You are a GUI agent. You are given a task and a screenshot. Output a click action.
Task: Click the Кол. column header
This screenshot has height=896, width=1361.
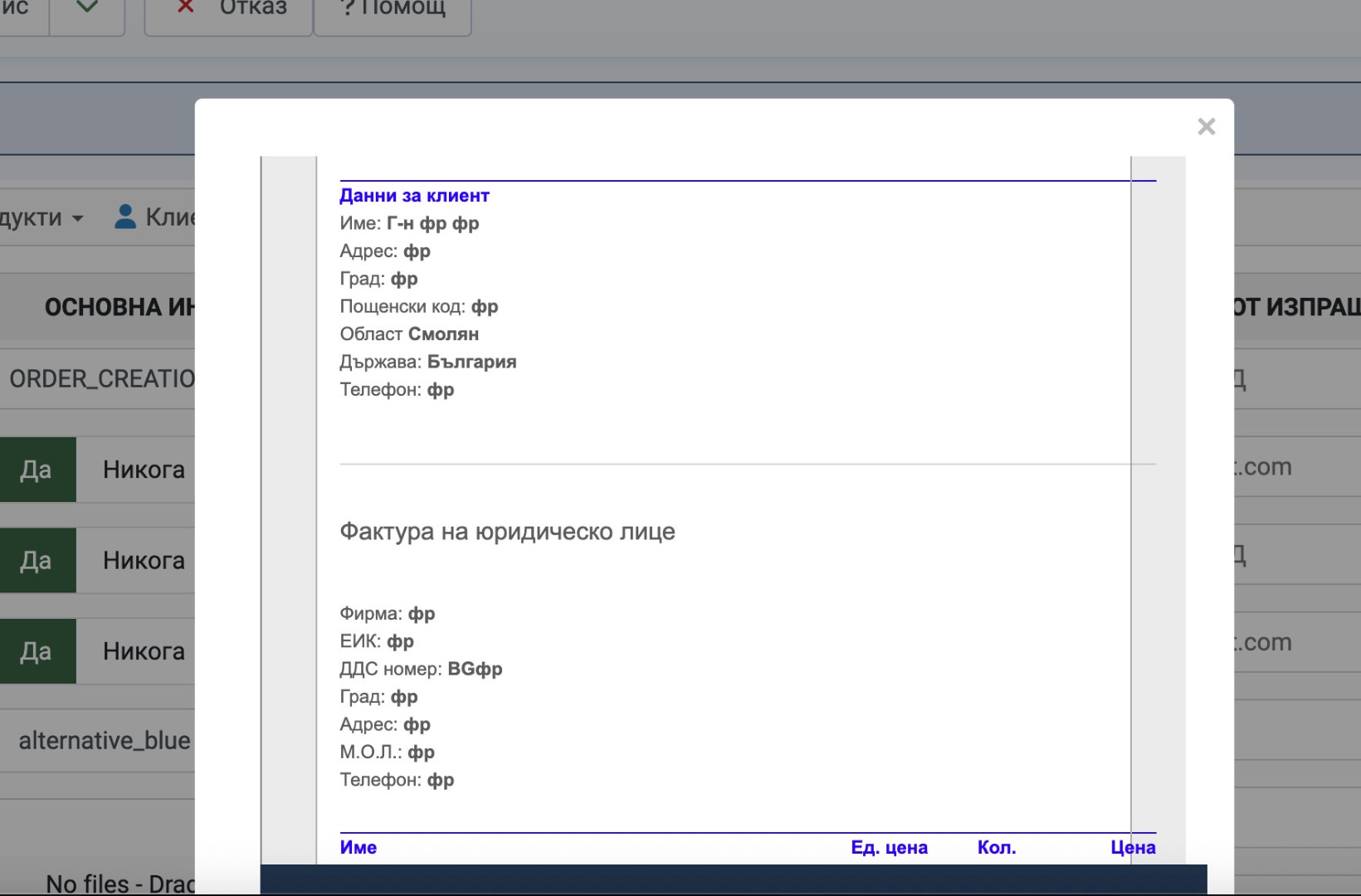point(997,847)
